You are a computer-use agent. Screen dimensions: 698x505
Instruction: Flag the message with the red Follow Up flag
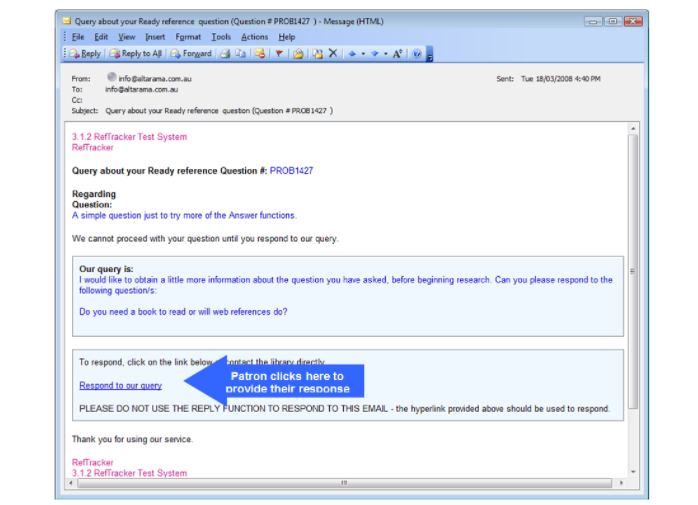click(x=279, y=53)
